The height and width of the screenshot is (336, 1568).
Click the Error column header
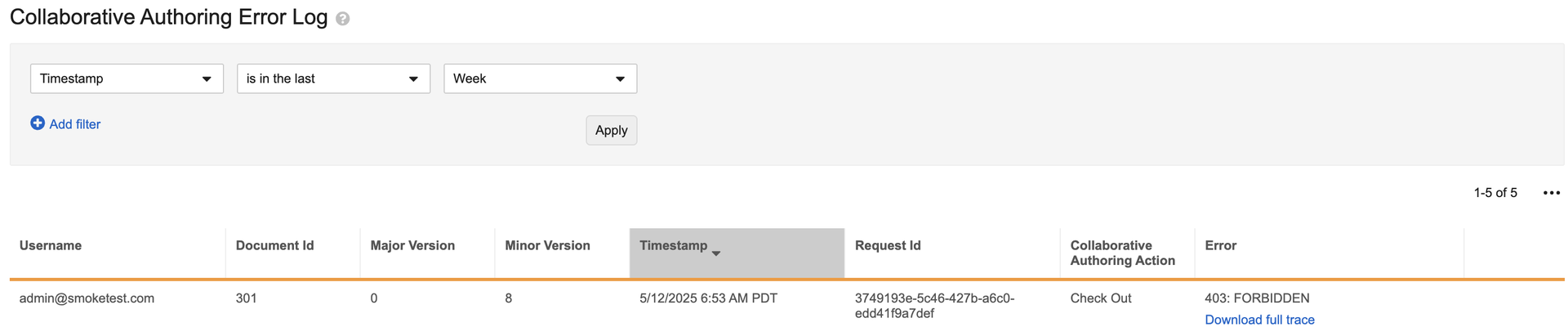[x=1221, y=245]
